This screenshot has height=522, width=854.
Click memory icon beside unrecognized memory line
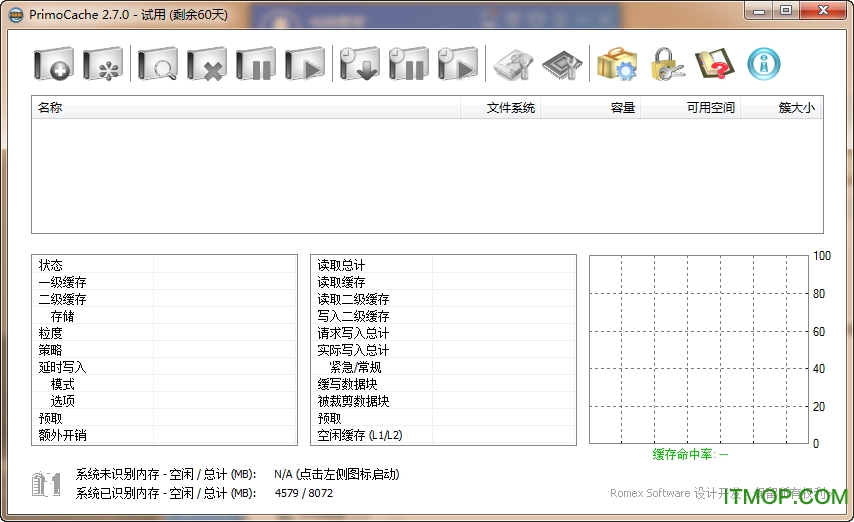(x=46, y=484)
